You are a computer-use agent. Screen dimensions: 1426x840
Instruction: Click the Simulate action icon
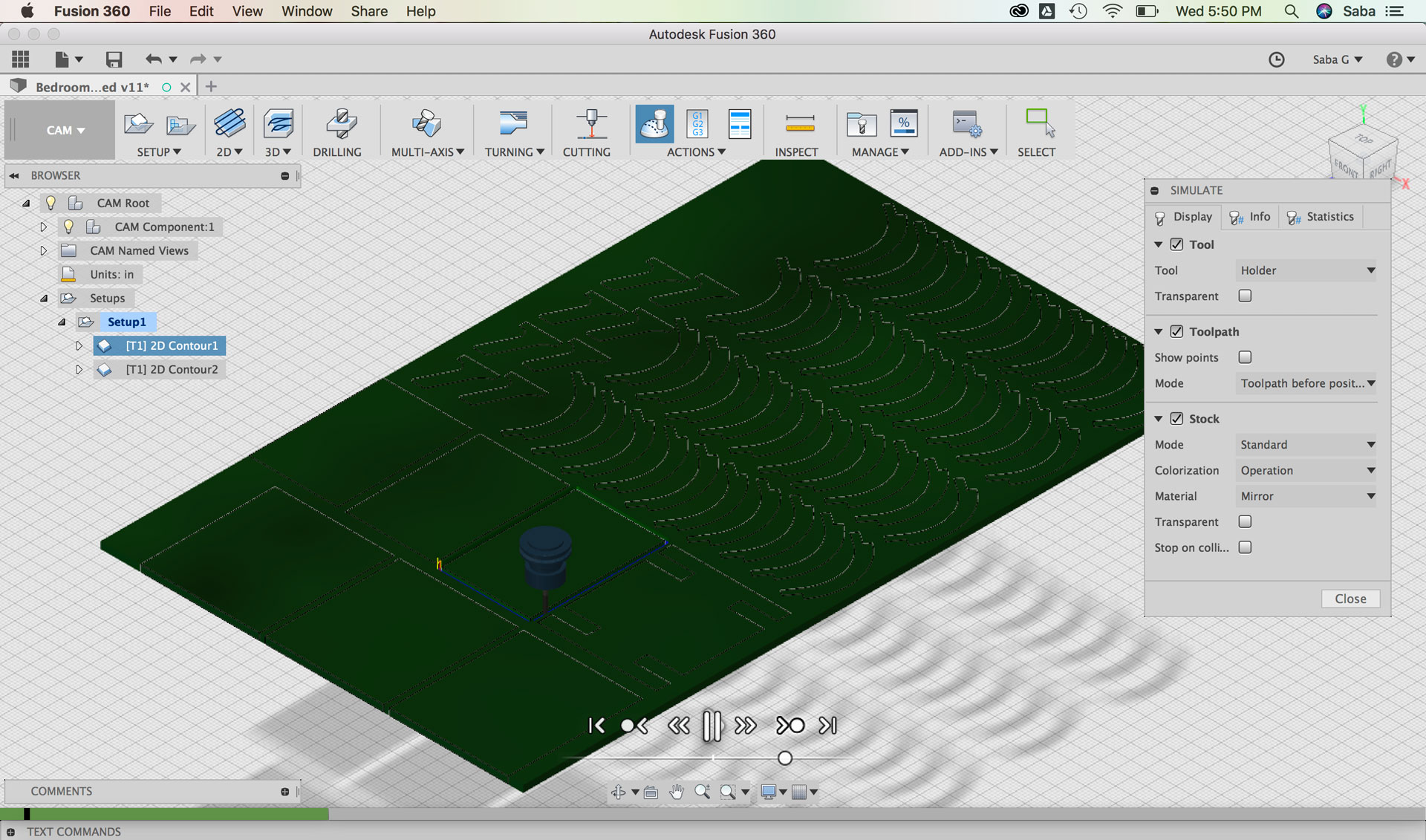click(654, 124)
